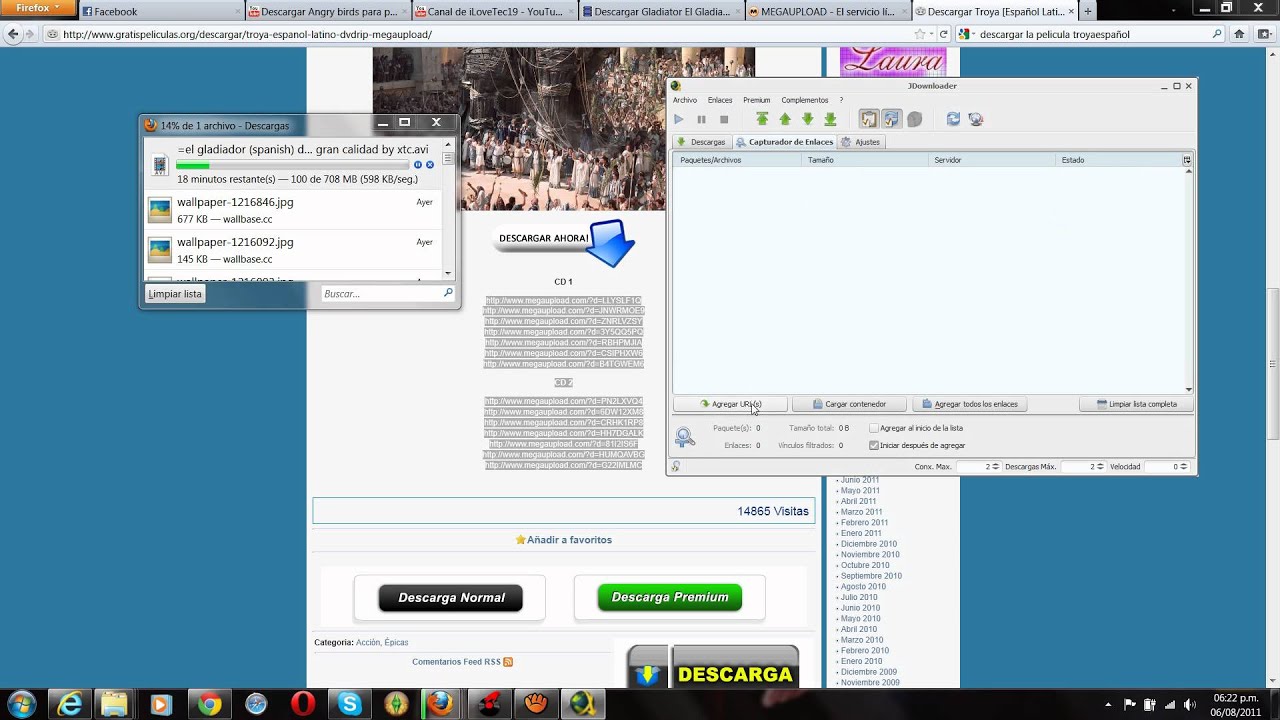Screen dimensions: 1280x720
Task: Open JDownloader Archivo menu
Action: coord(685,100)
